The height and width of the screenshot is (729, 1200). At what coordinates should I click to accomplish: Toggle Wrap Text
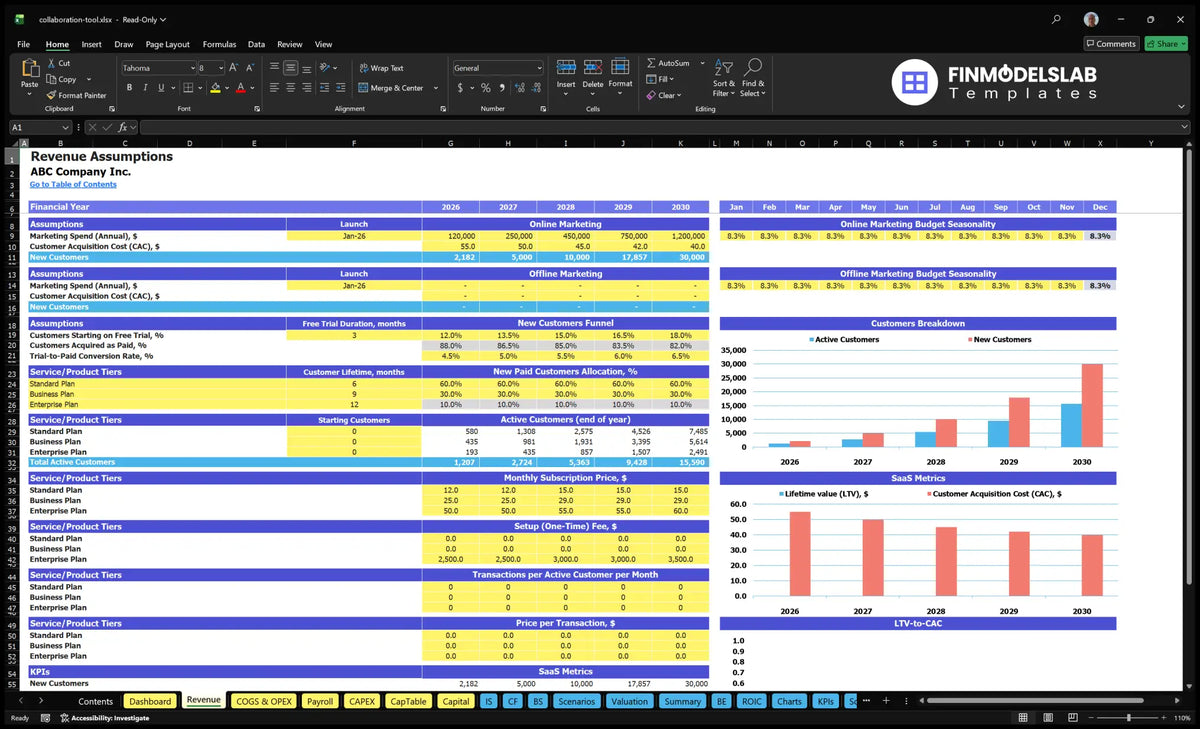tap(381, 68)
